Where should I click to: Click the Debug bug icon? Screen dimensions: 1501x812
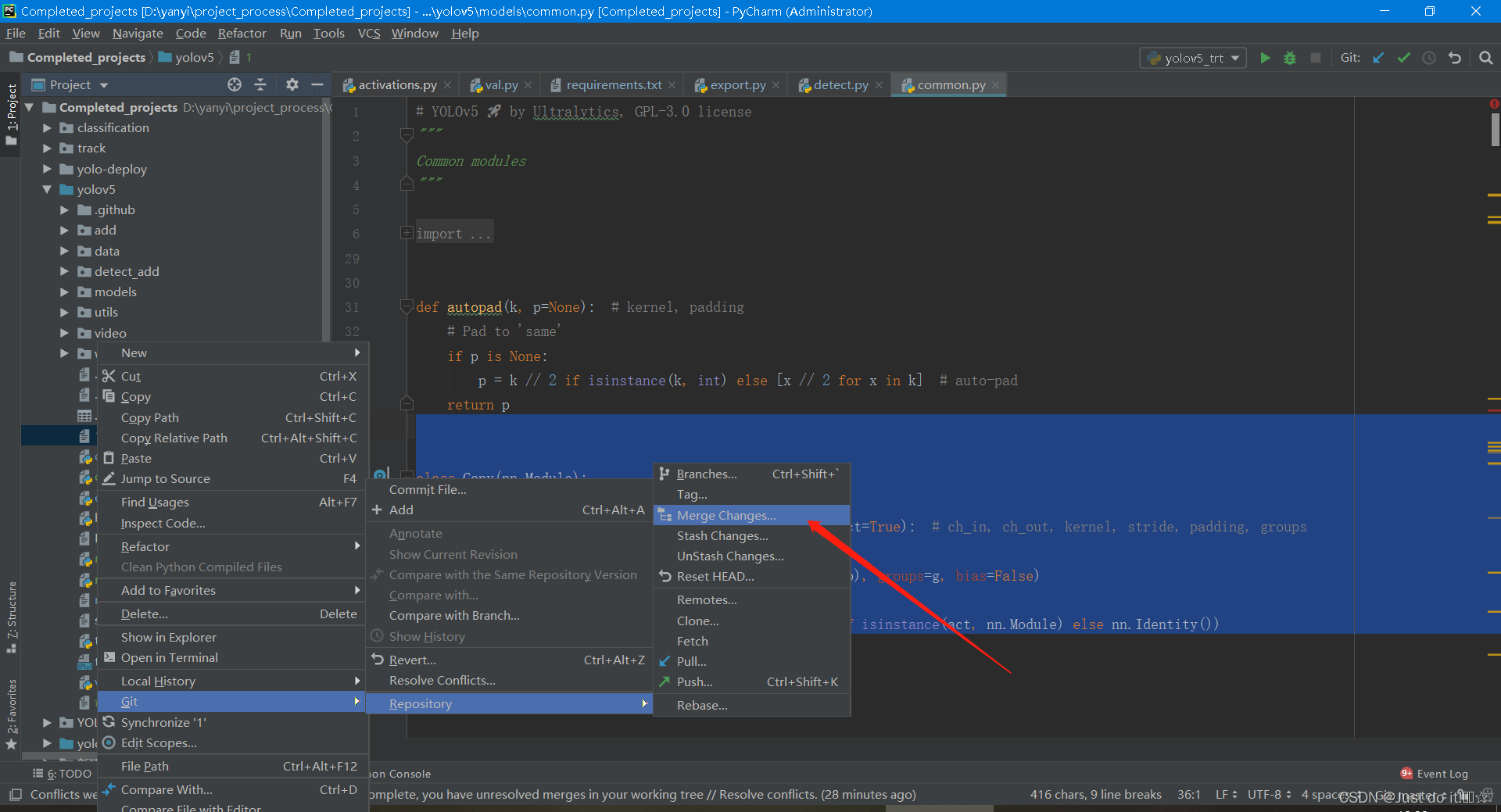pos(1290,58)
